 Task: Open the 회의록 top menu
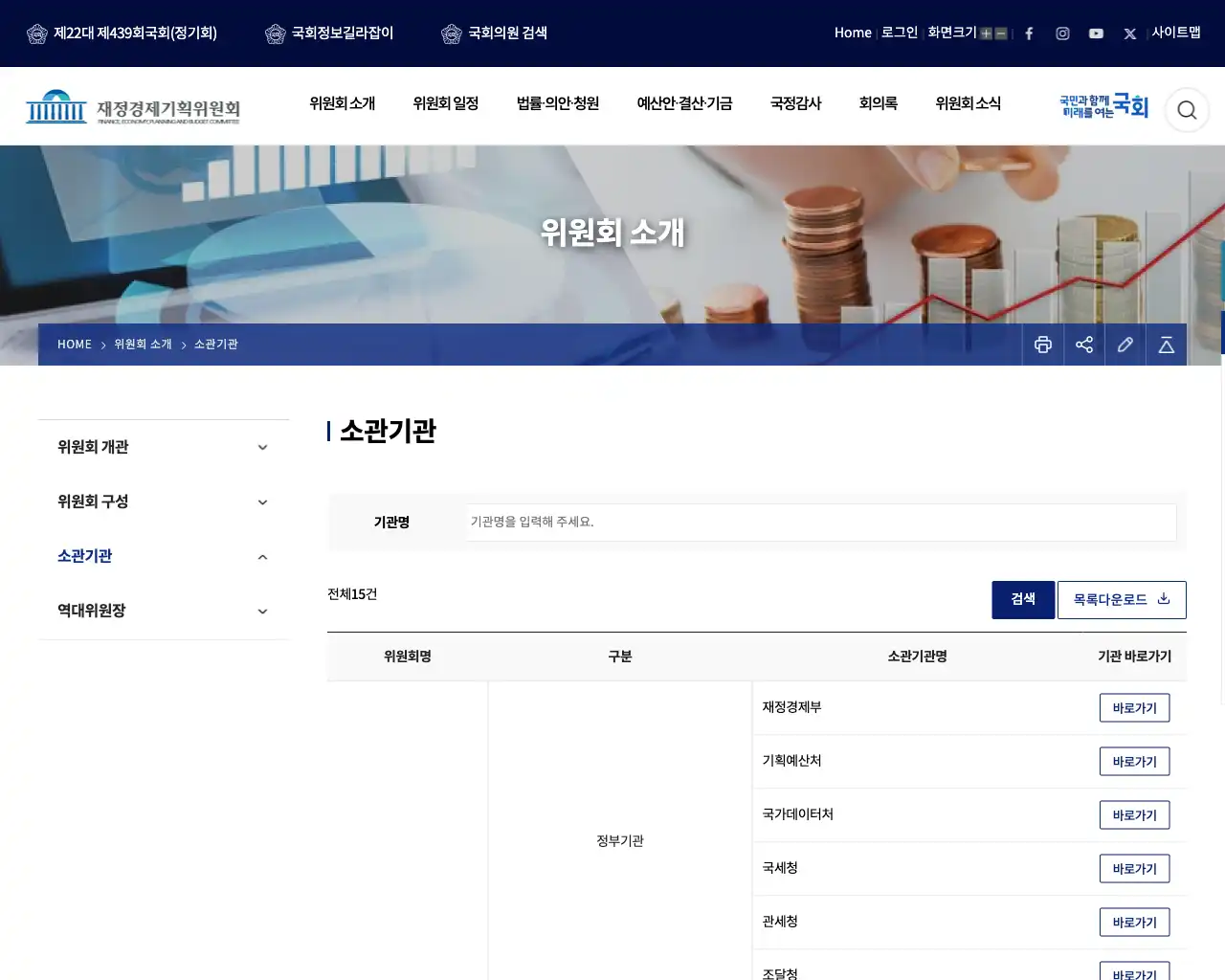879,103
